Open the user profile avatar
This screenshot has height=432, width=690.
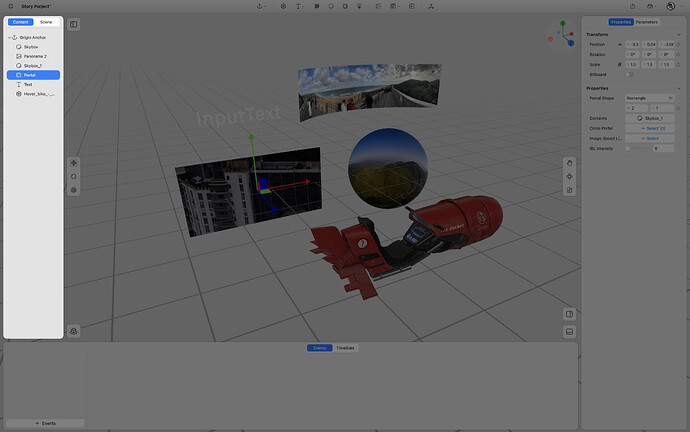pos(669,6)
